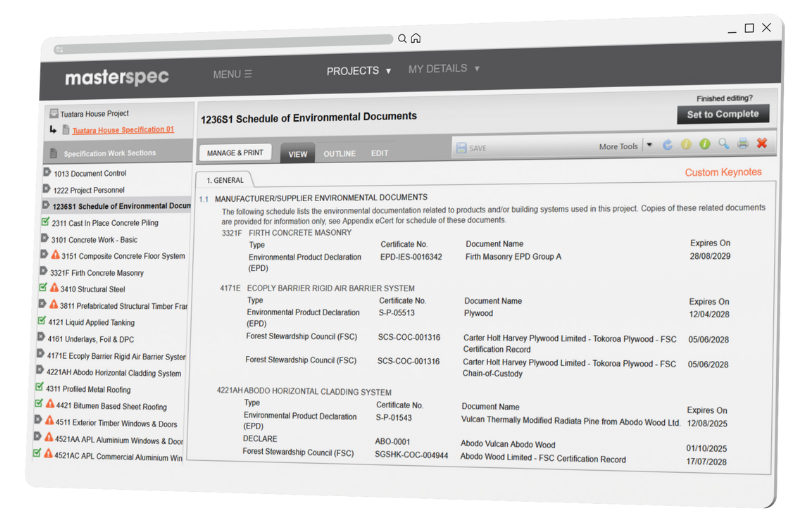The image size is (810, 523).
Task: Select 1236S1 Schedule of Environmental Documents row
Action: (x=117, y=206)
